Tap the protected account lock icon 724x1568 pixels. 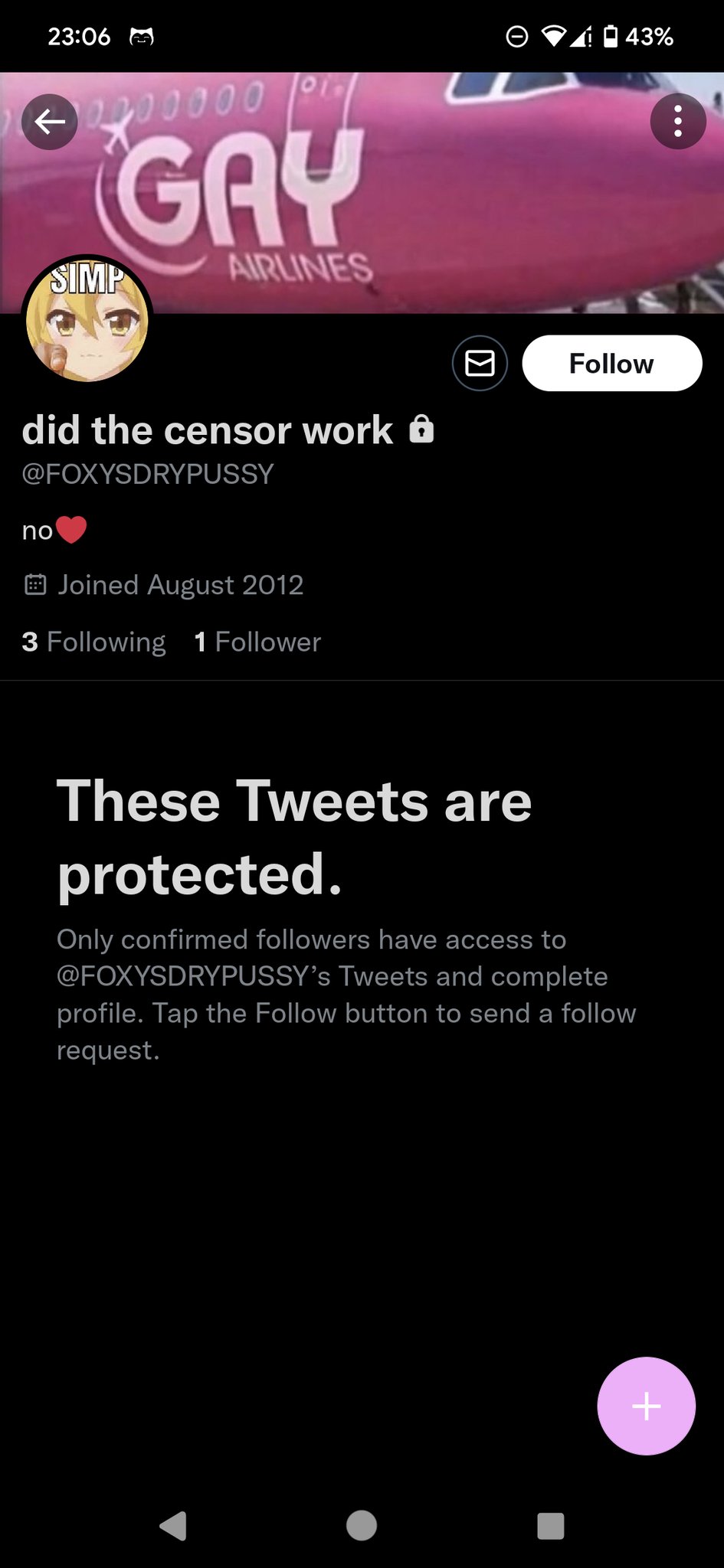point(421,430)
